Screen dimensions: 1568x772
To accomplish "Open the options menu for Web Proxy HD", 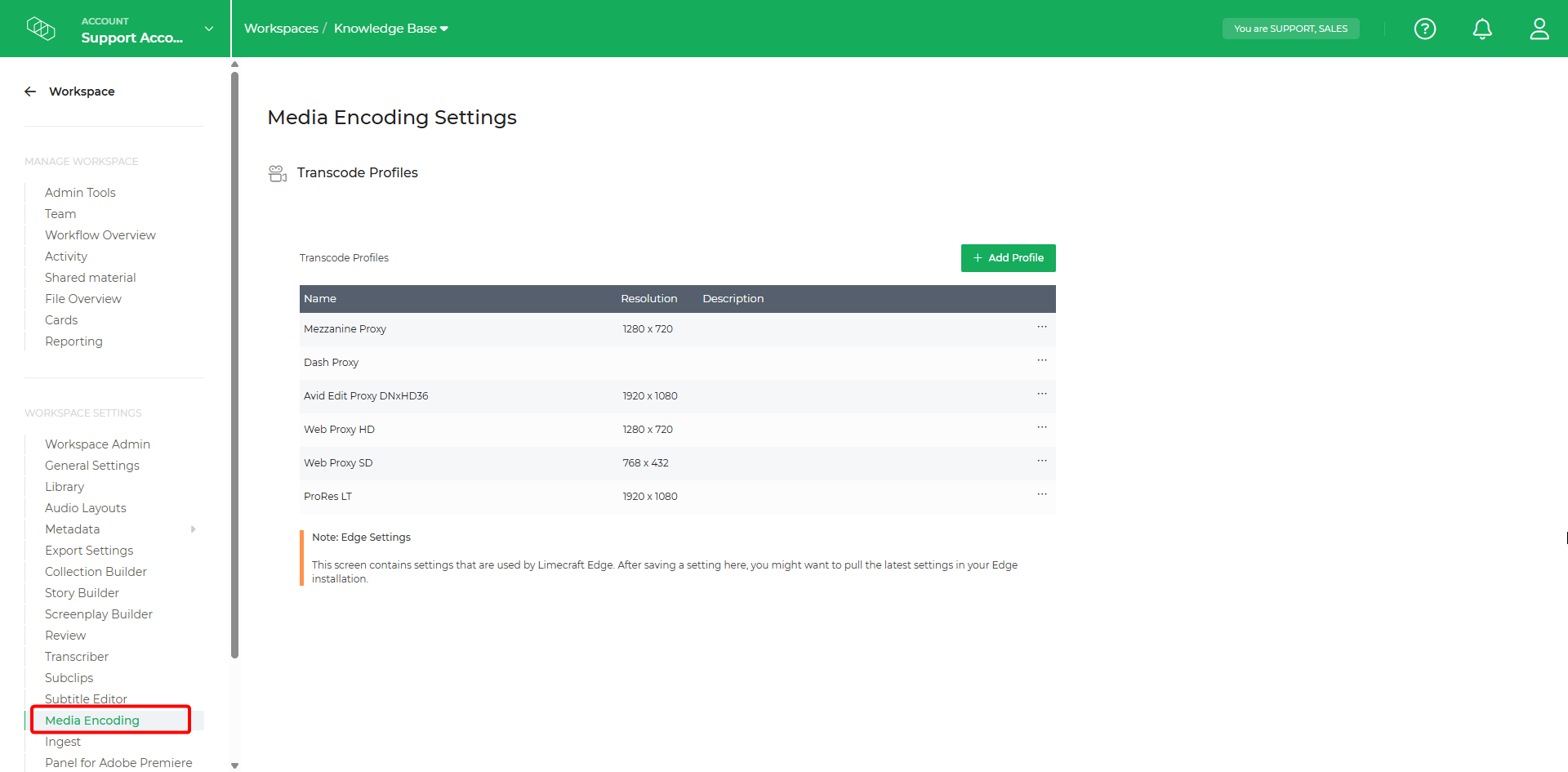I will pos(1041,427).
